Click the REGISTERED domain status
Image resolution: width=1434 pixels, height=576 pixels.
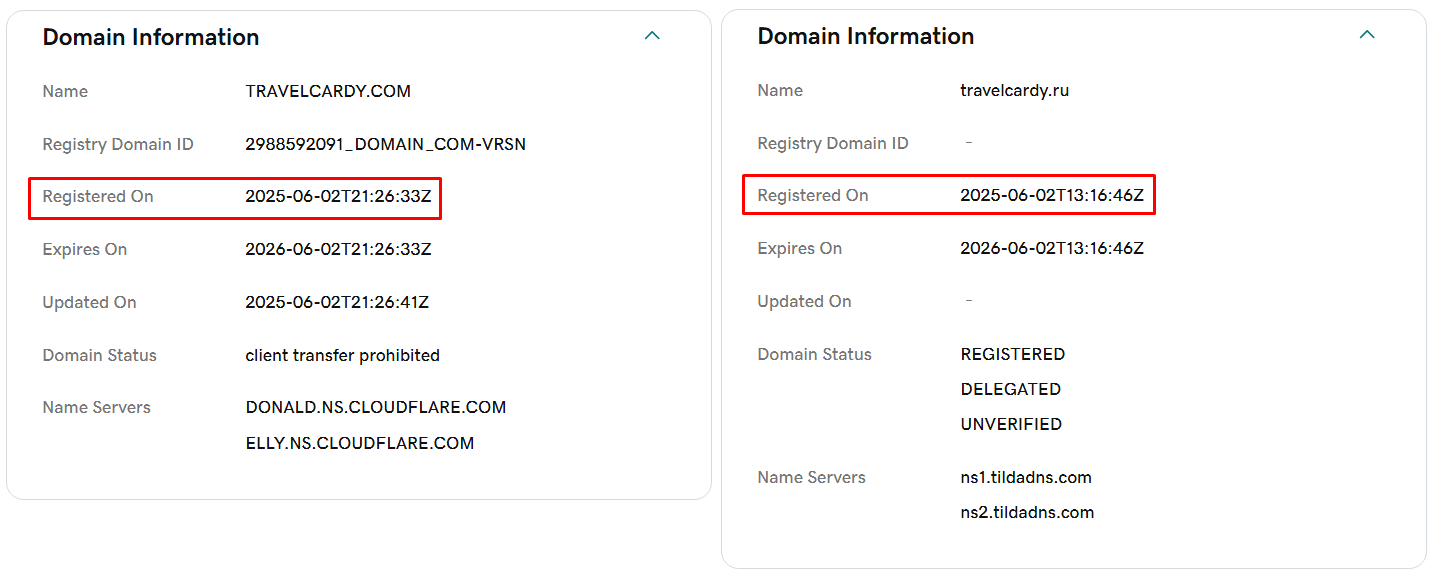1012,355
